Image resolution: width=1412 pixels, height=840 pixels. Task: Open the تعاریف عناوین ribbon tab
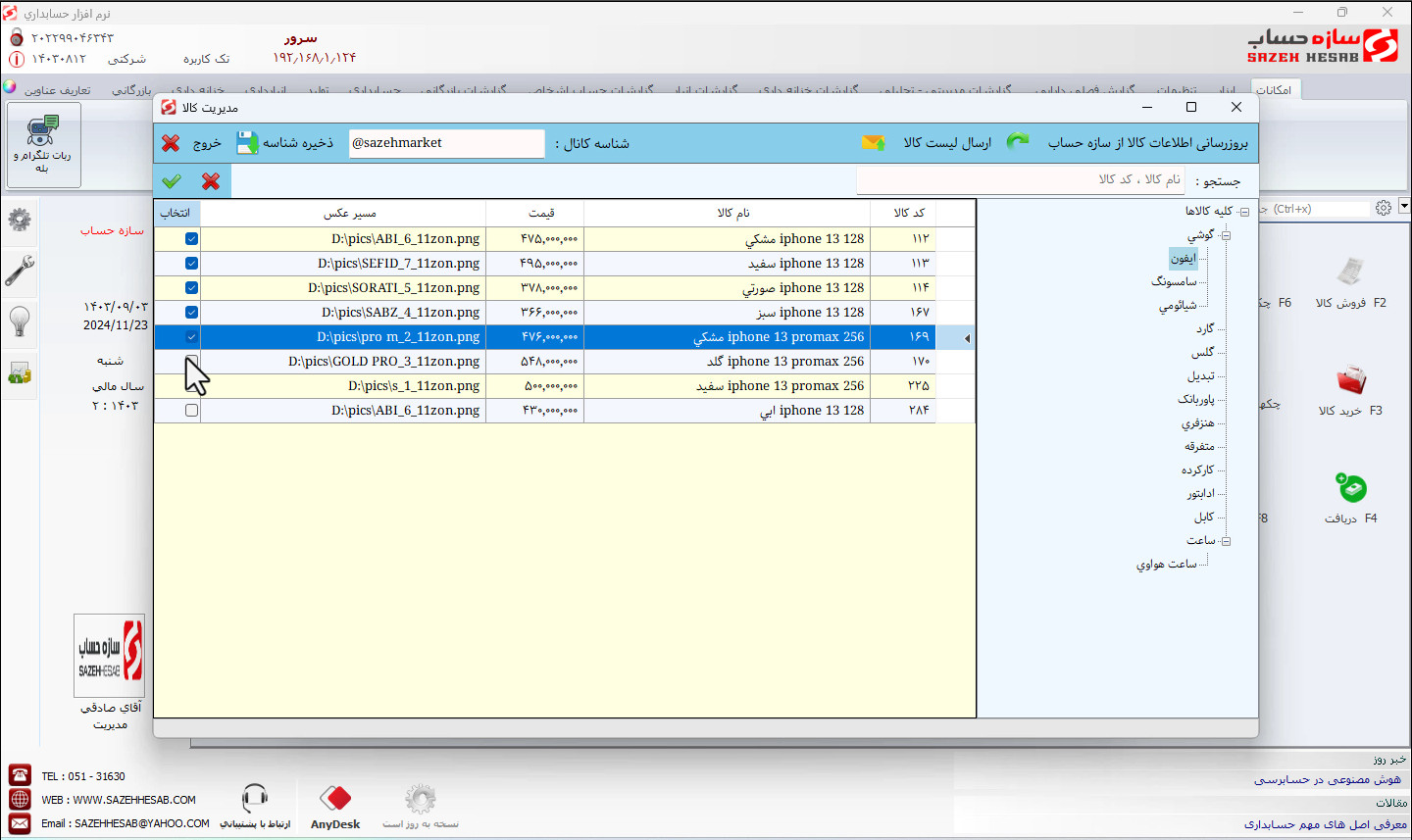pyautogui.click(x=58, y=90)
